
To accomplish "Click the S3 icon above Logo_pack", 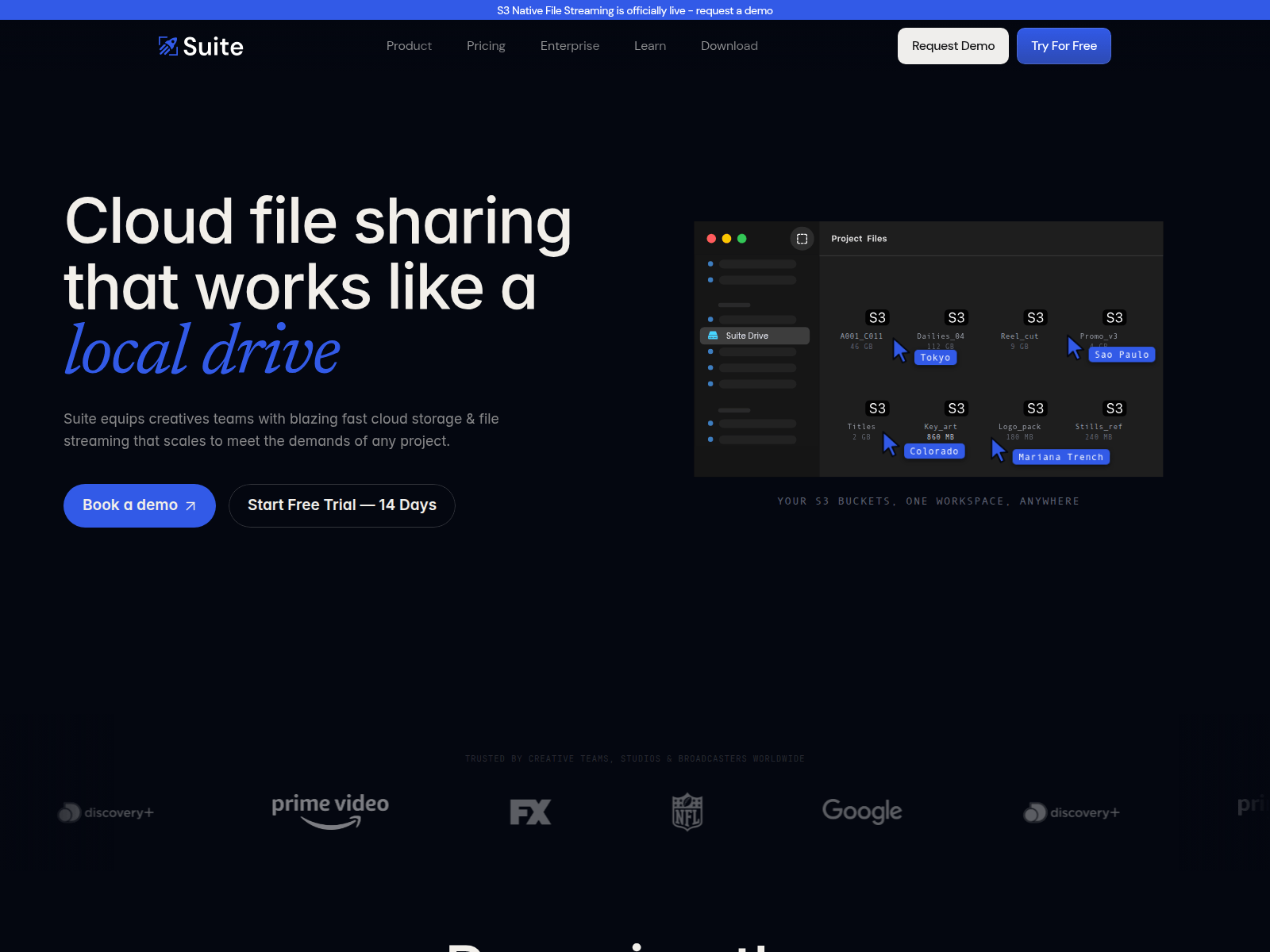I will [1035, 408].
